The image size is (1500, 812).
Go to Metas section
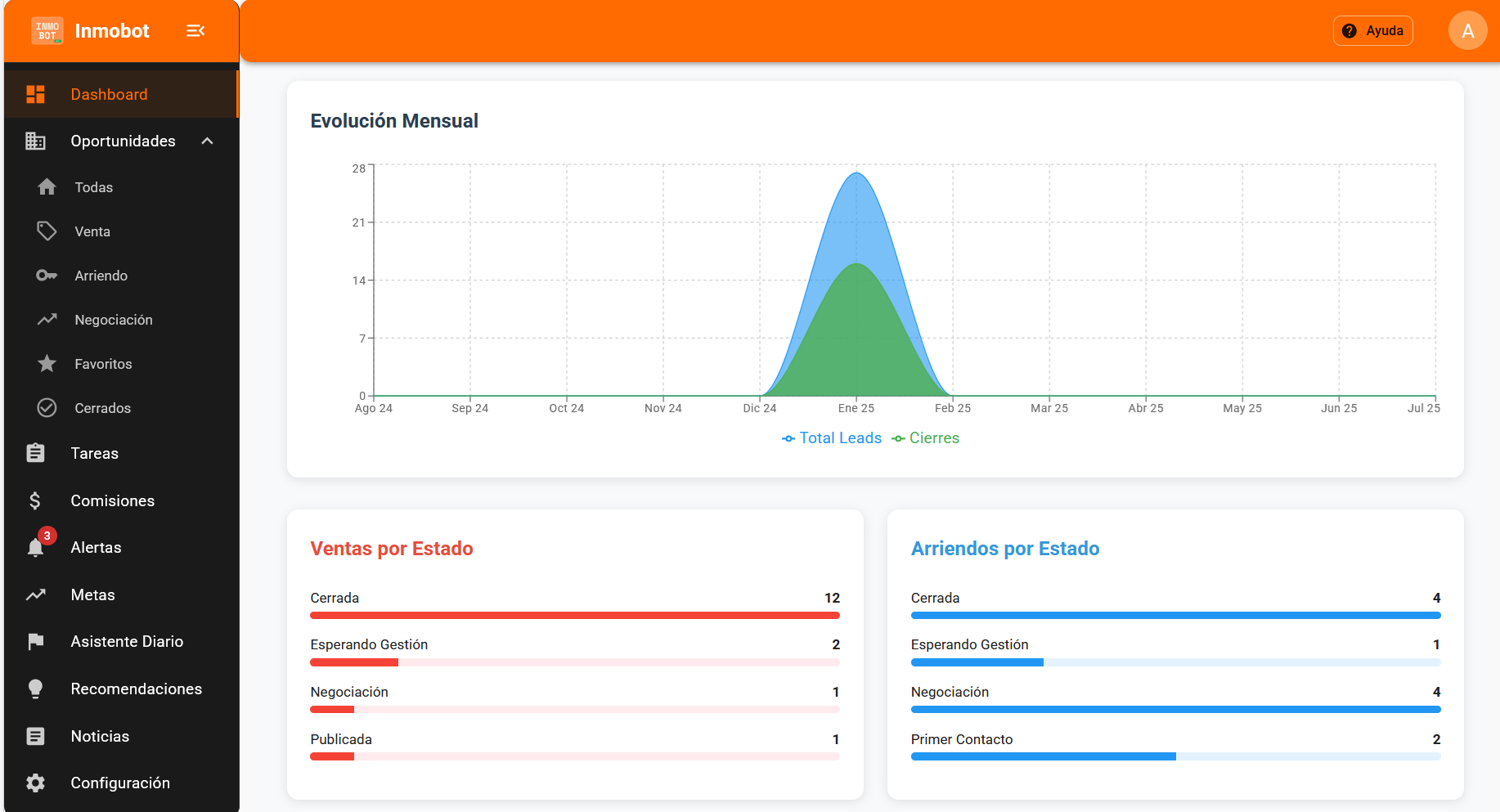point(121,594)
